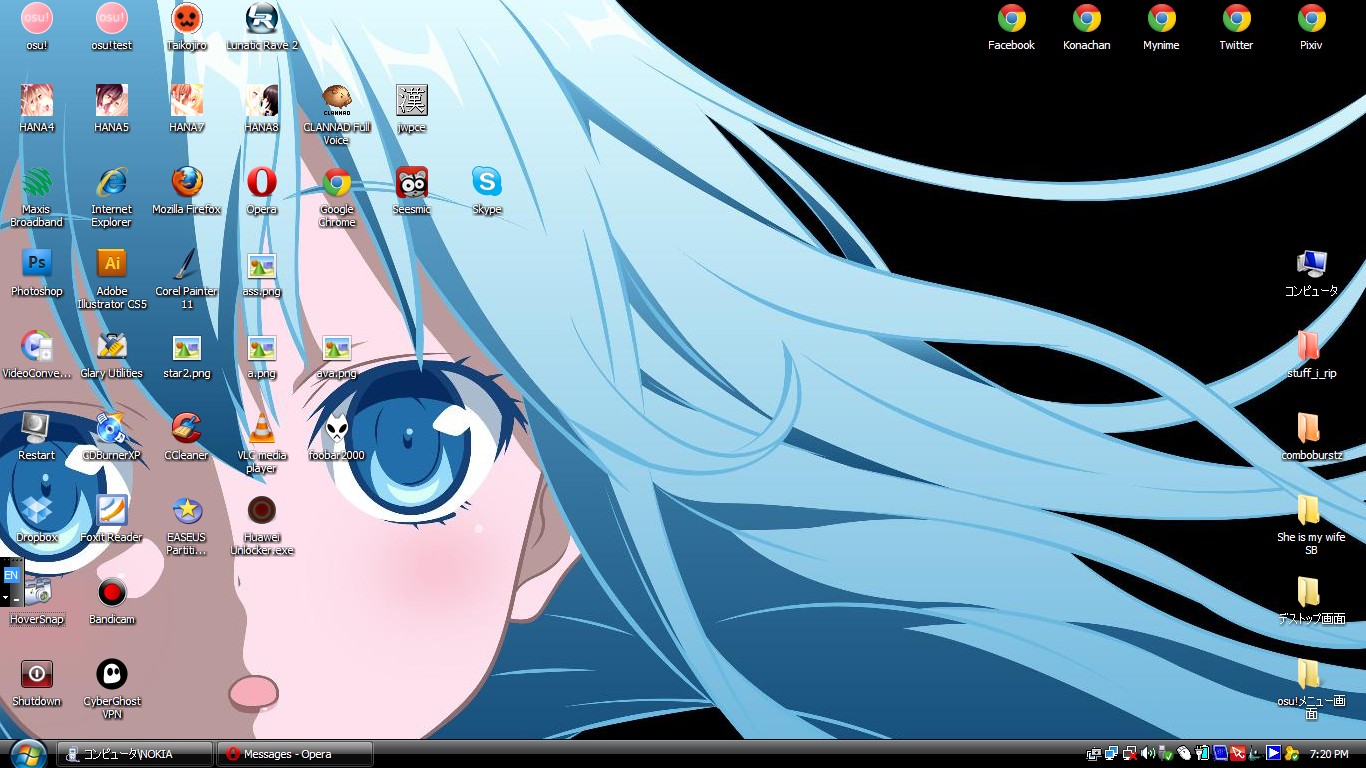Screen dimensions: 1366x768
Task: Open the Facebook Chrome shortcut
Action: coord(1011,27)
